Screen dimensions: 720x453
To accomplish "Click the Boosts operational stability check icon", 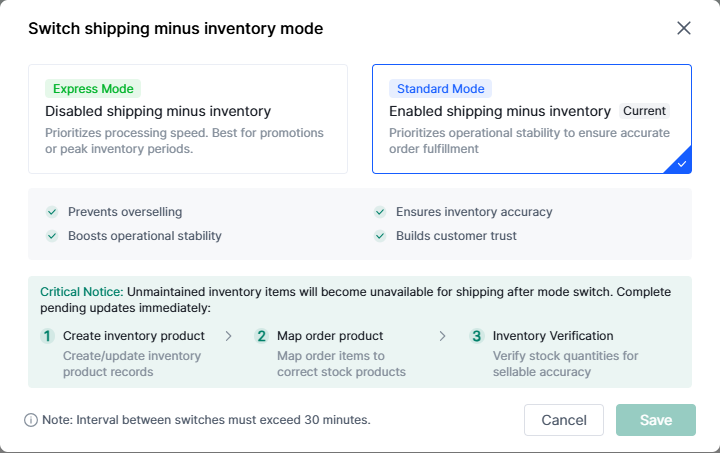I will point(52,236).
